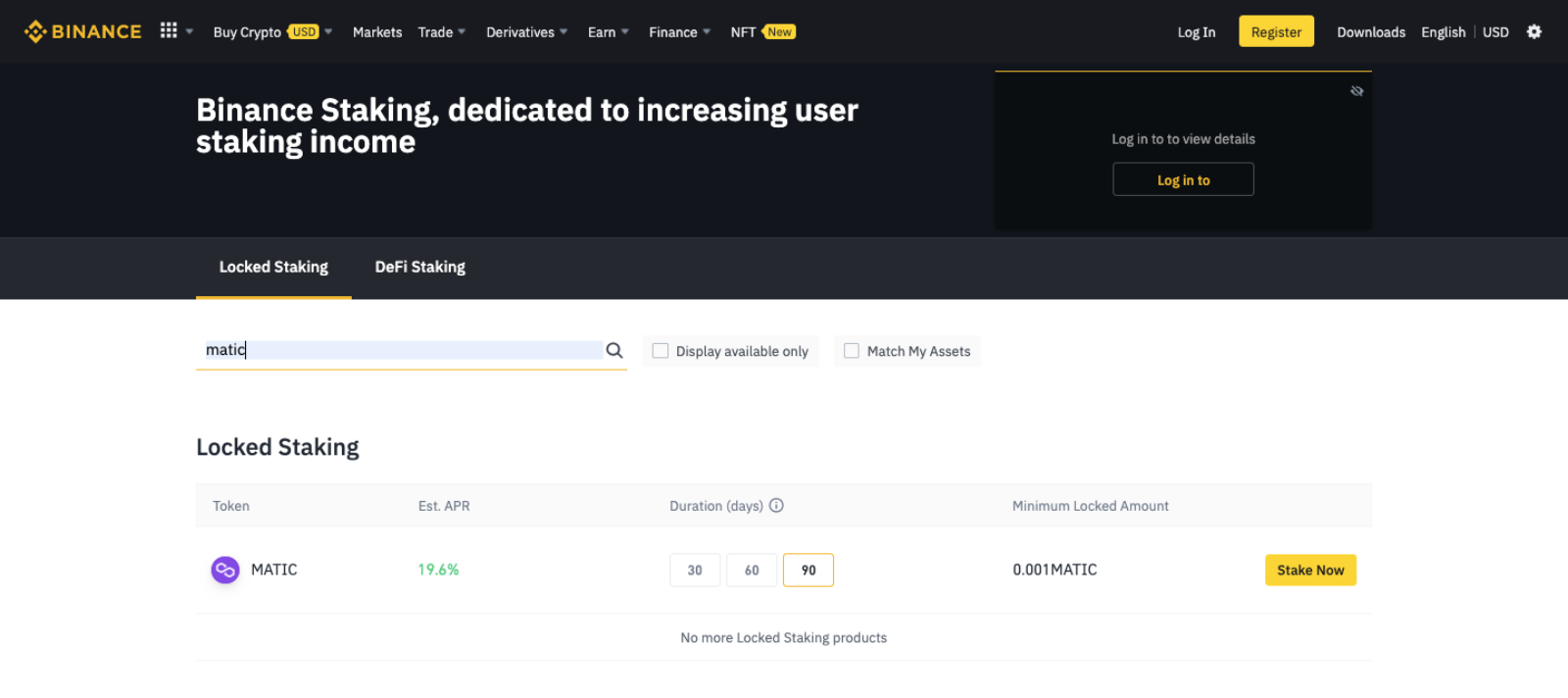1568x698 pixels.
Task: Expand the apps grid dropdown arrow
Action: (x=189, y=32)
